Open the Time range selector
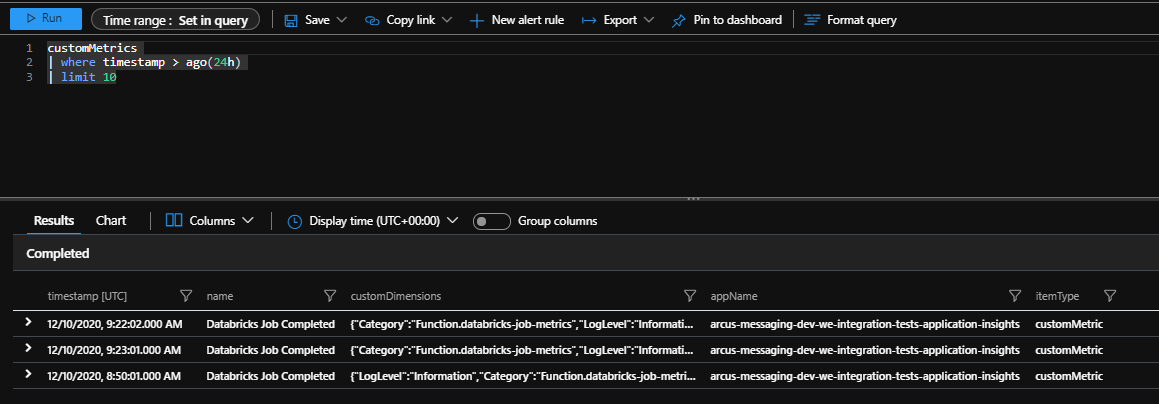The height and width of the screenshot is (404, 1159). pyautogui.click(x=175, y=19)
